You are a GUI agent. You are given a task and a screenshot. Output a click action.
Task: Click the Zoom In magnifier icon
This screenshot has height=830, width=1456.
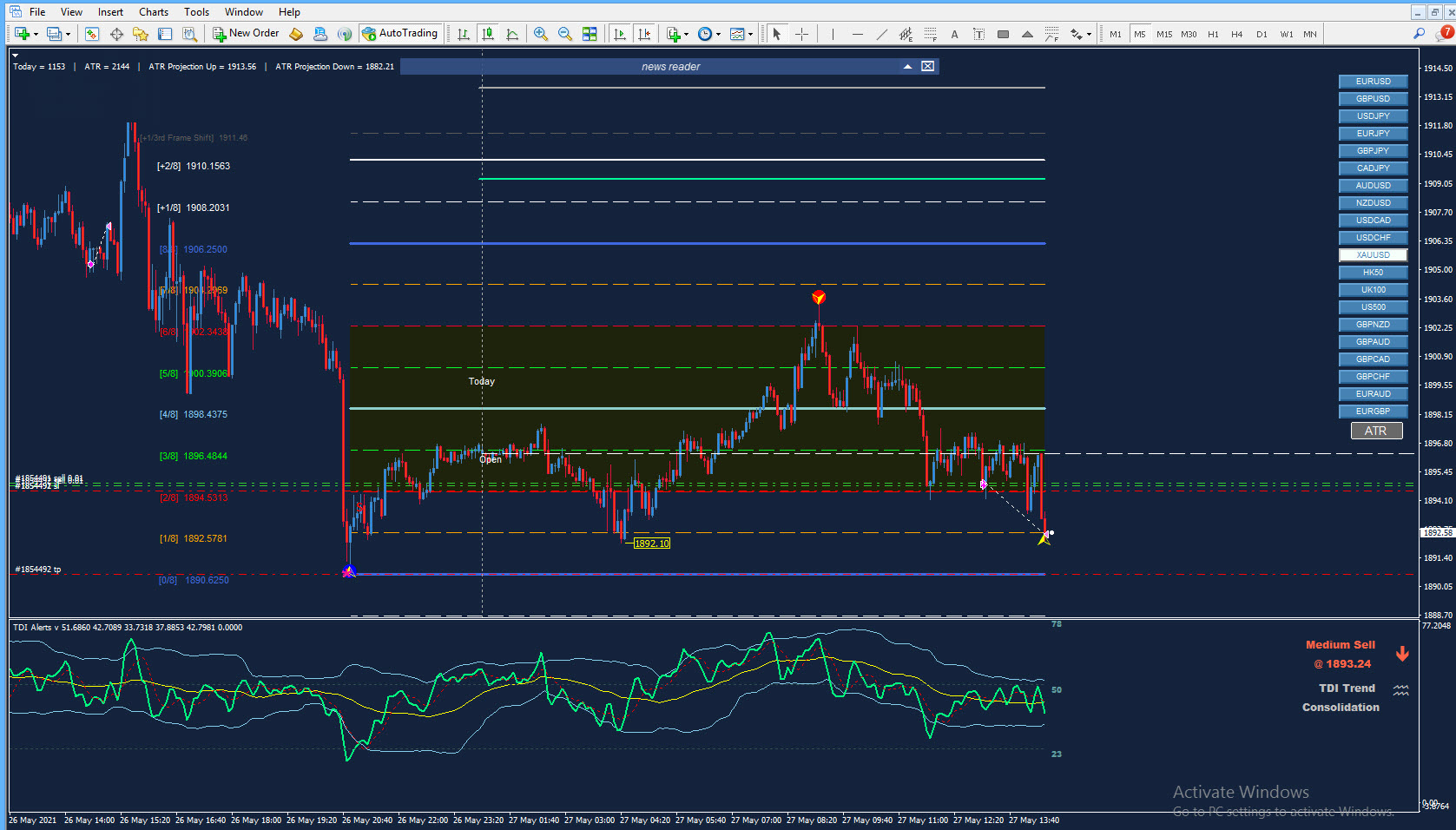(x=540, y=34)
